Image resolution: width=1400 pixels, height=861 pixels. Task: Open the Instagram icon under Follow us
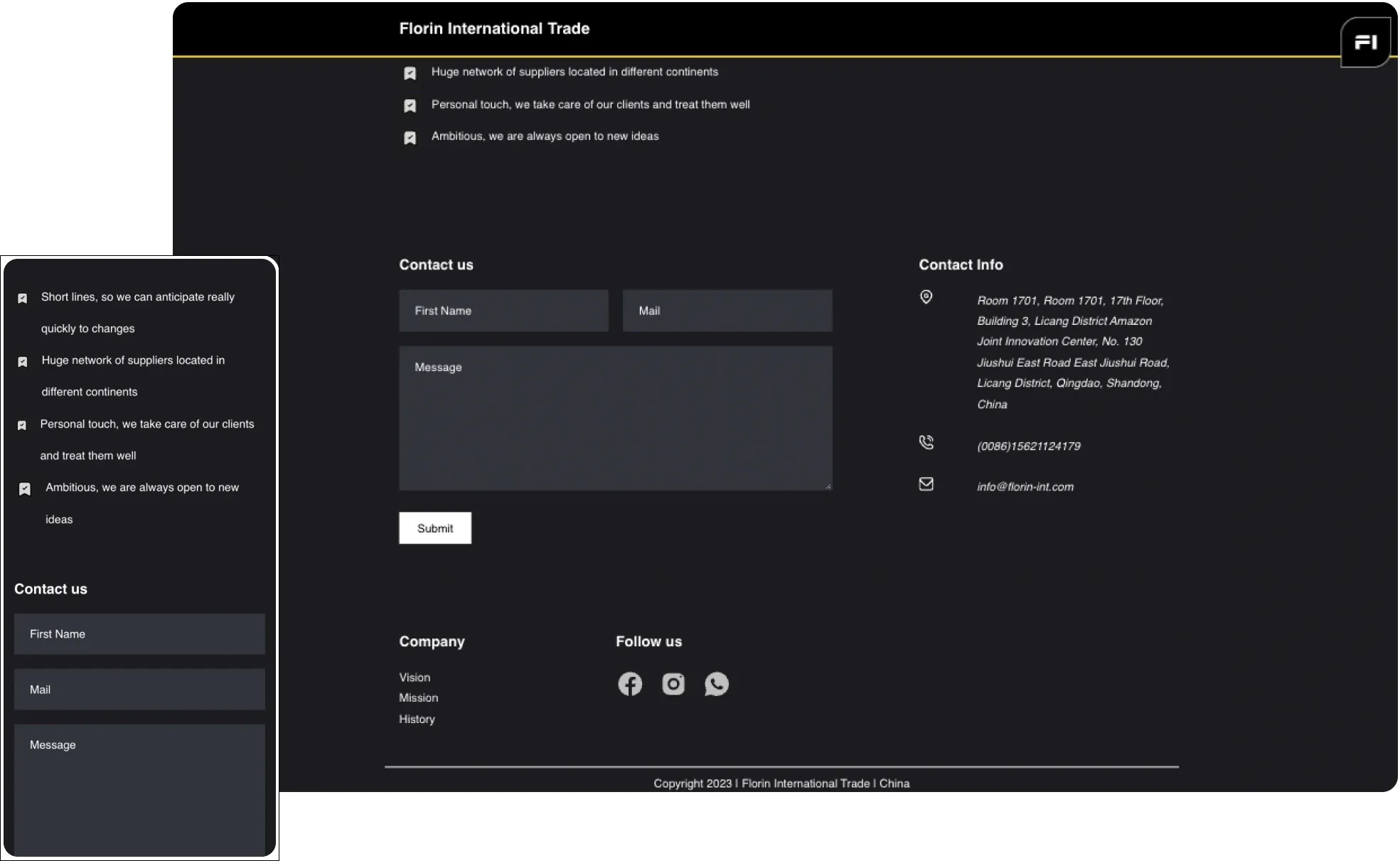[673, 684]
